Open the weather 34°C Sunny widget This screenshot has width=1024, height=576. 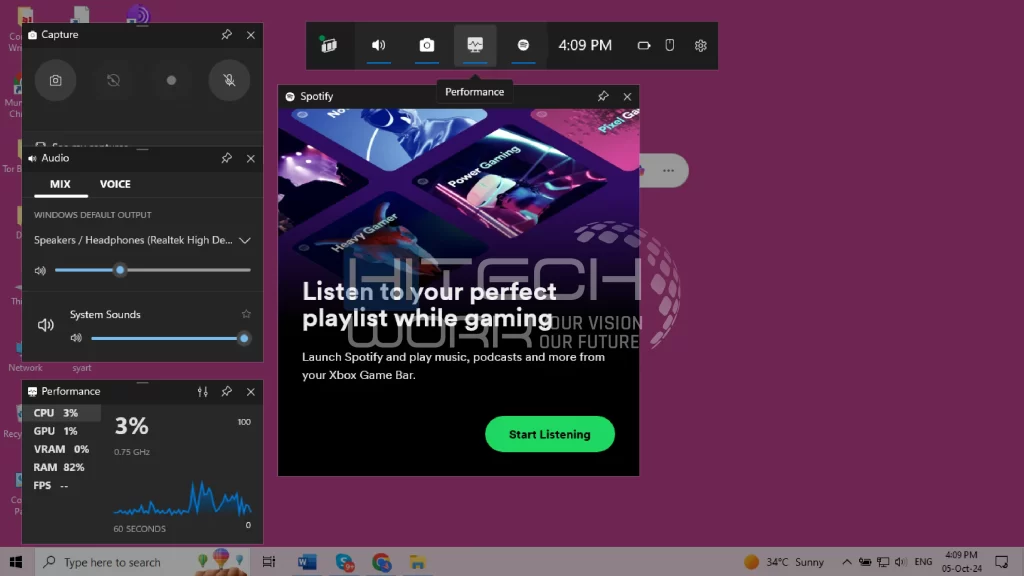[784, 562]
